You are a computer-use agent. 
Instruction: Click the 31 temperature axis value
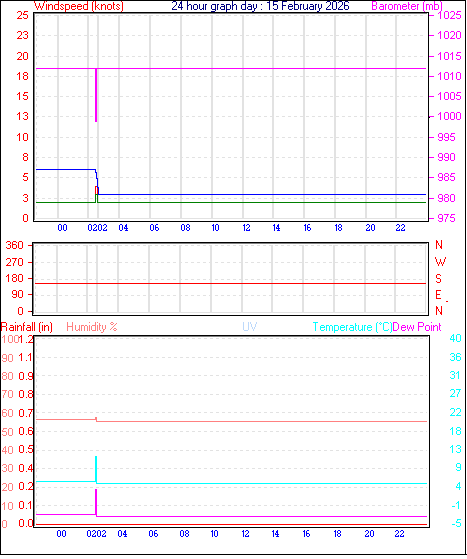click(456, 375)
